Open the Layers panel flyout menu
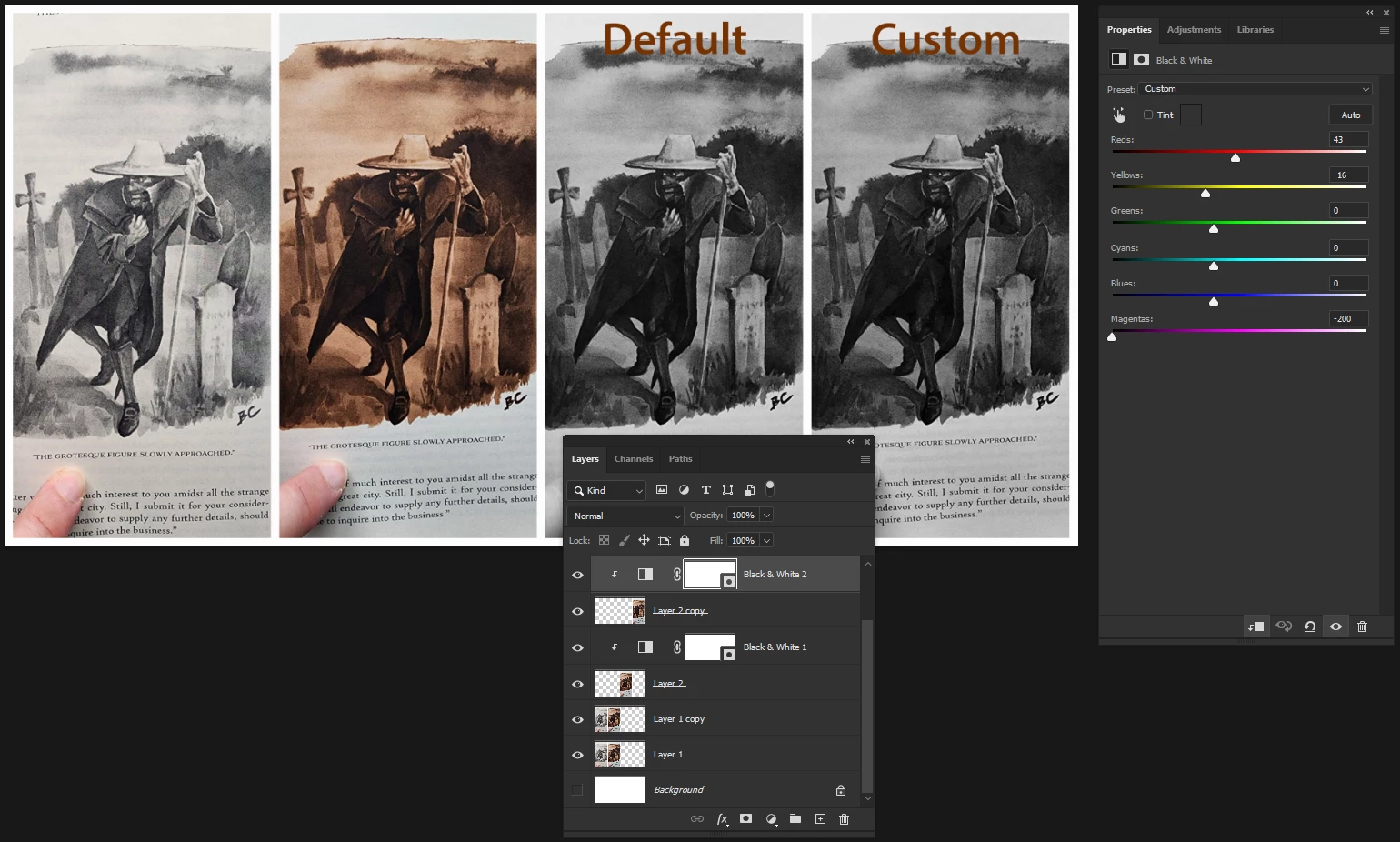The height and width of the screenshot is (842, 1400). 865,459
